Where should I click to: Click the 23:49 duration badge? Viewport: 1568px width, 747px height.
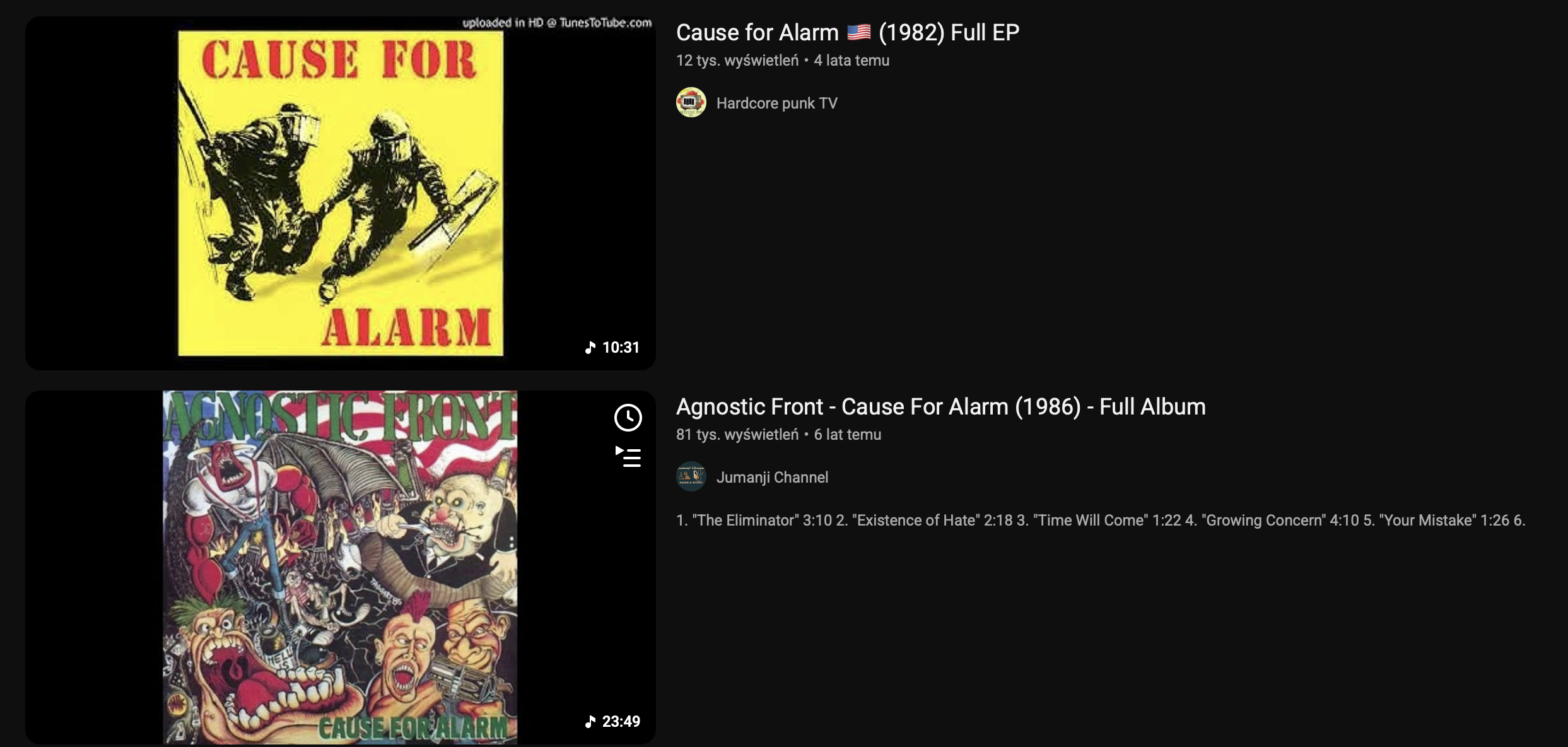(612, 722)
